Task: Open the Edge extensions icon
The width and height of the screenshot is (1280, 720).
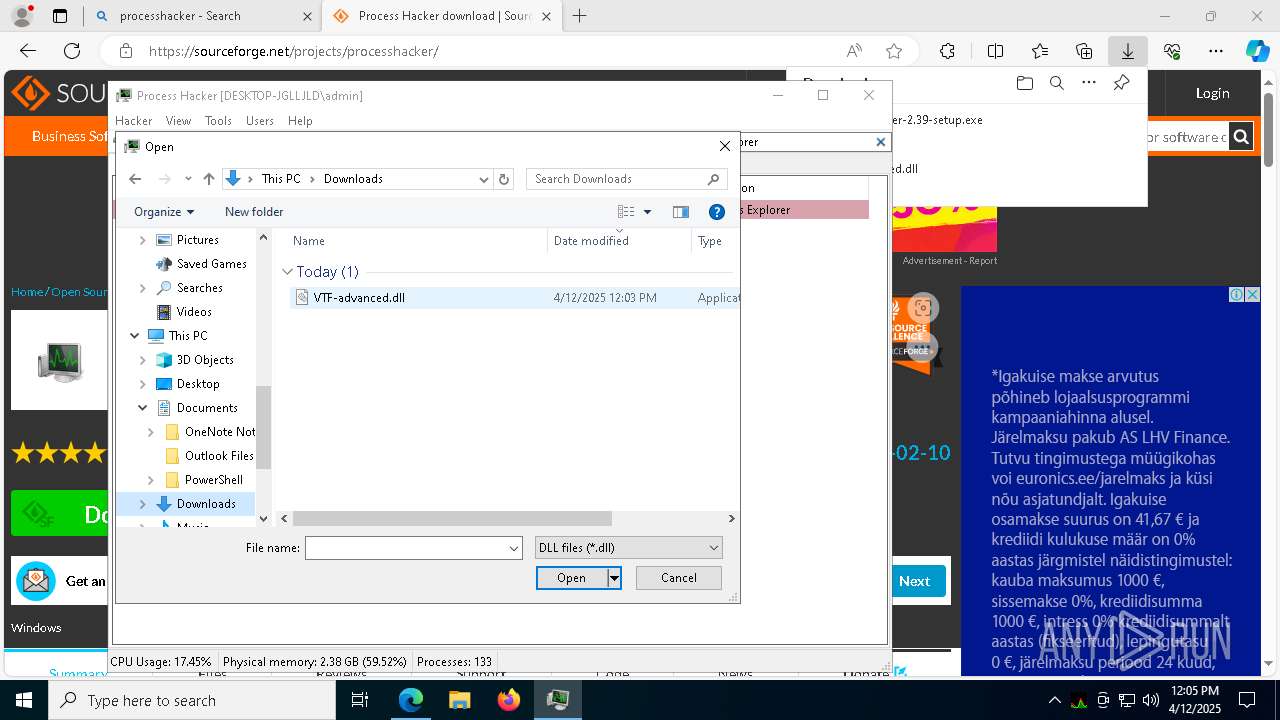Action: coord(947,51)
